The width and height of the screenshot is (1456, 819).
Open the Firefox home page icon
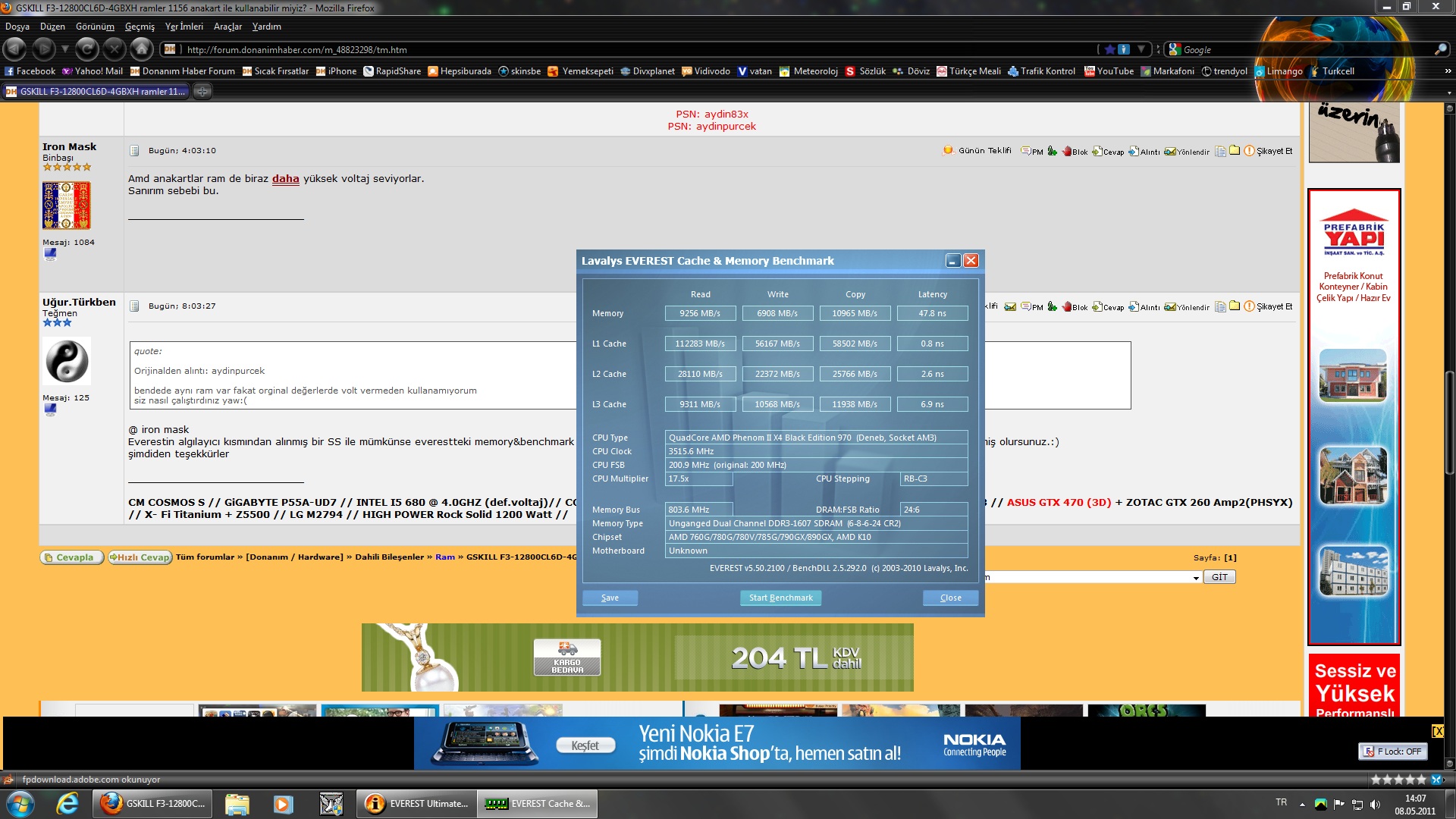[142, 49]
